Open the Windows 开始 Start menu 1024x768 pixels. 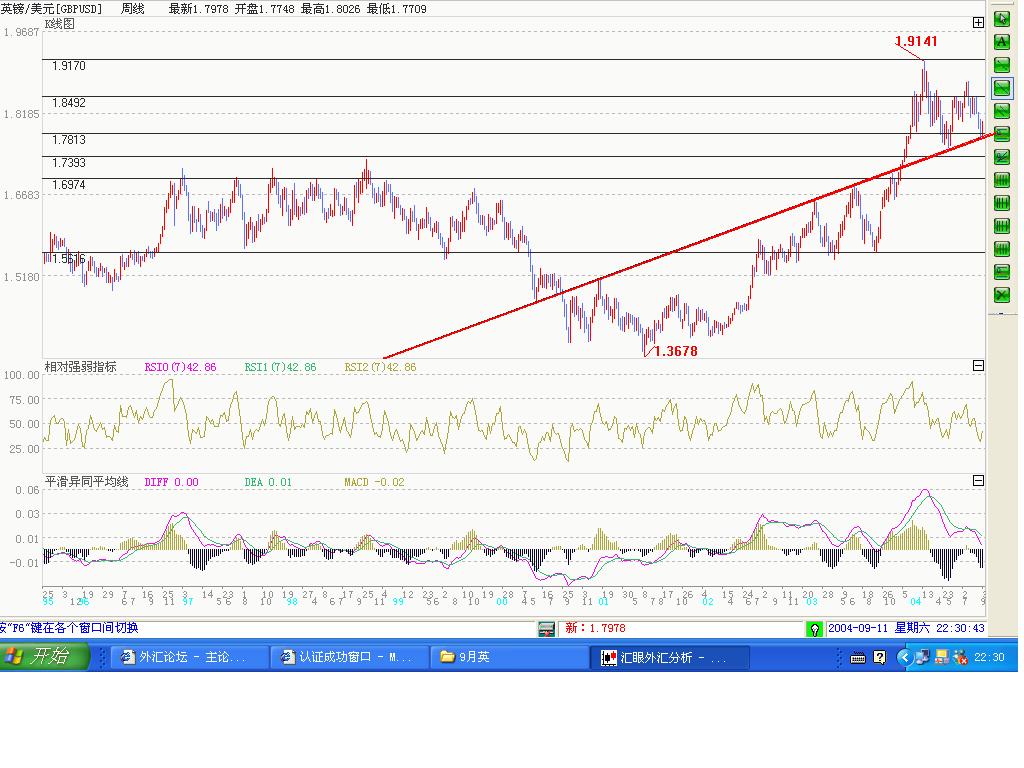point(45,657)
